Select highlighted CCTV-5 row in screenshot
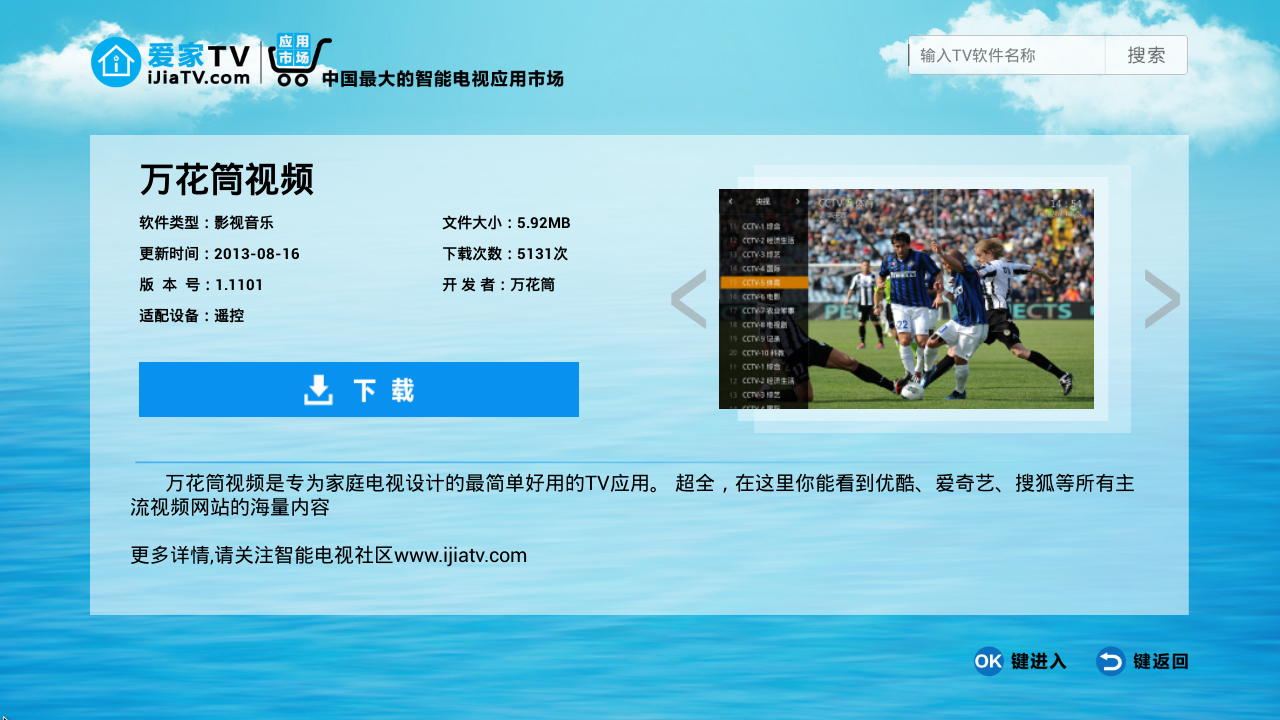The height and width of the screenshot is (720, 1280). pos(763,283)
